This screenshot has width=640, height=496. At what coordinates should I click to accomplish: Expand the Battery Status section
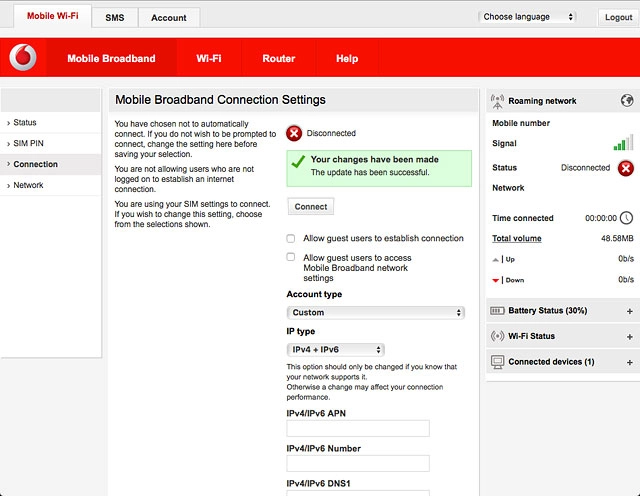(629, 311)
